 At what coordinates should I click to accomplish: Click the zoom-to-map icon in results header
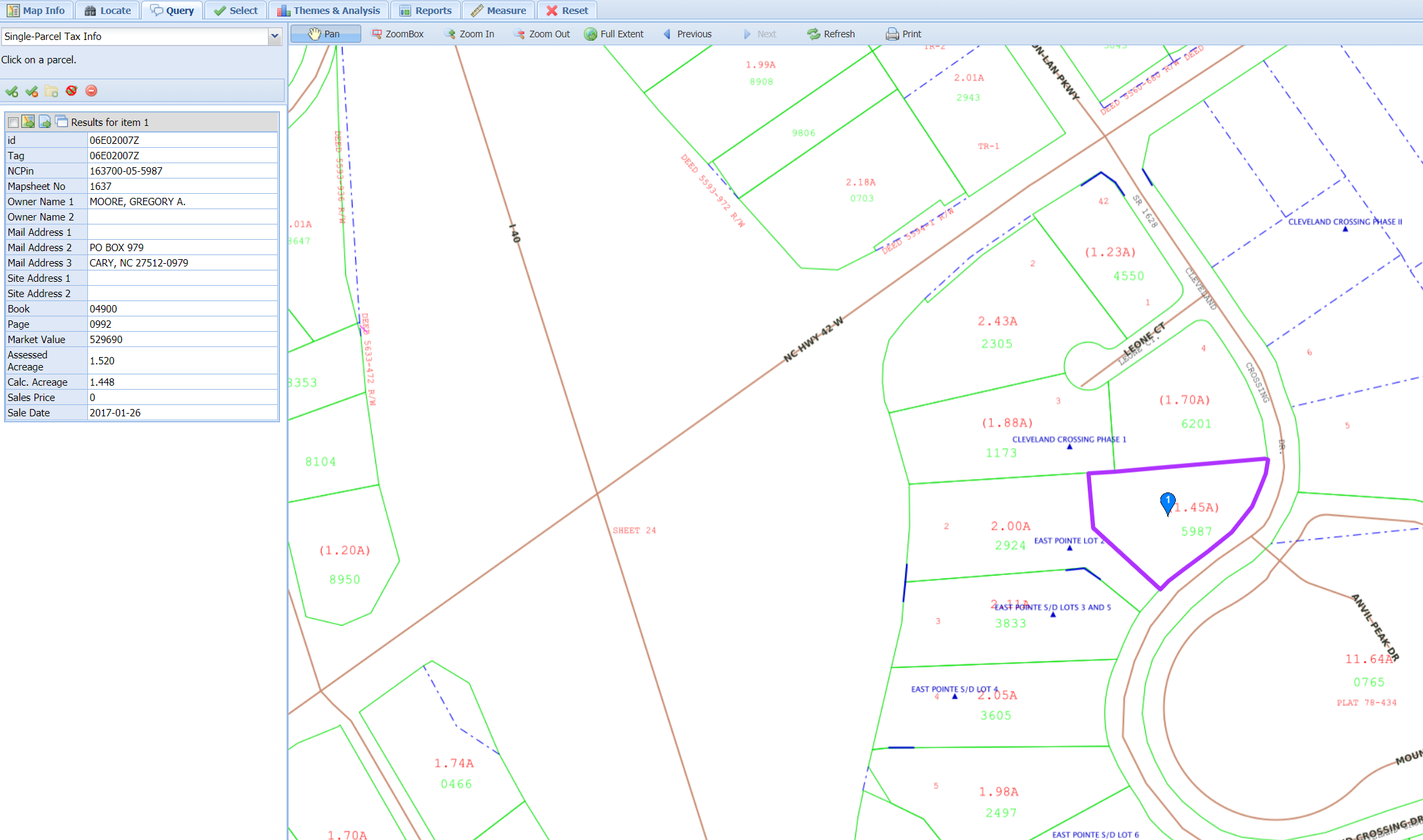(28, 122)
